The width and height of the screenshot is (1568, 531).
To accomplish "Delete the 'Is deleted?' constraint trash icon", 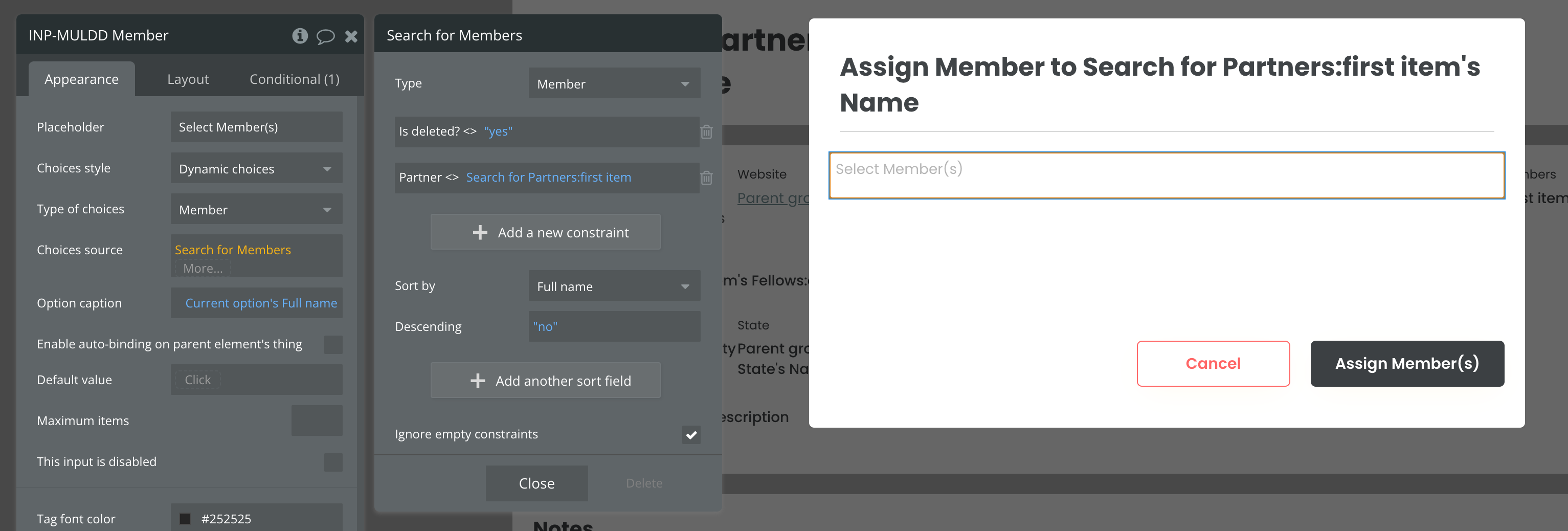I will coord(706,131).
